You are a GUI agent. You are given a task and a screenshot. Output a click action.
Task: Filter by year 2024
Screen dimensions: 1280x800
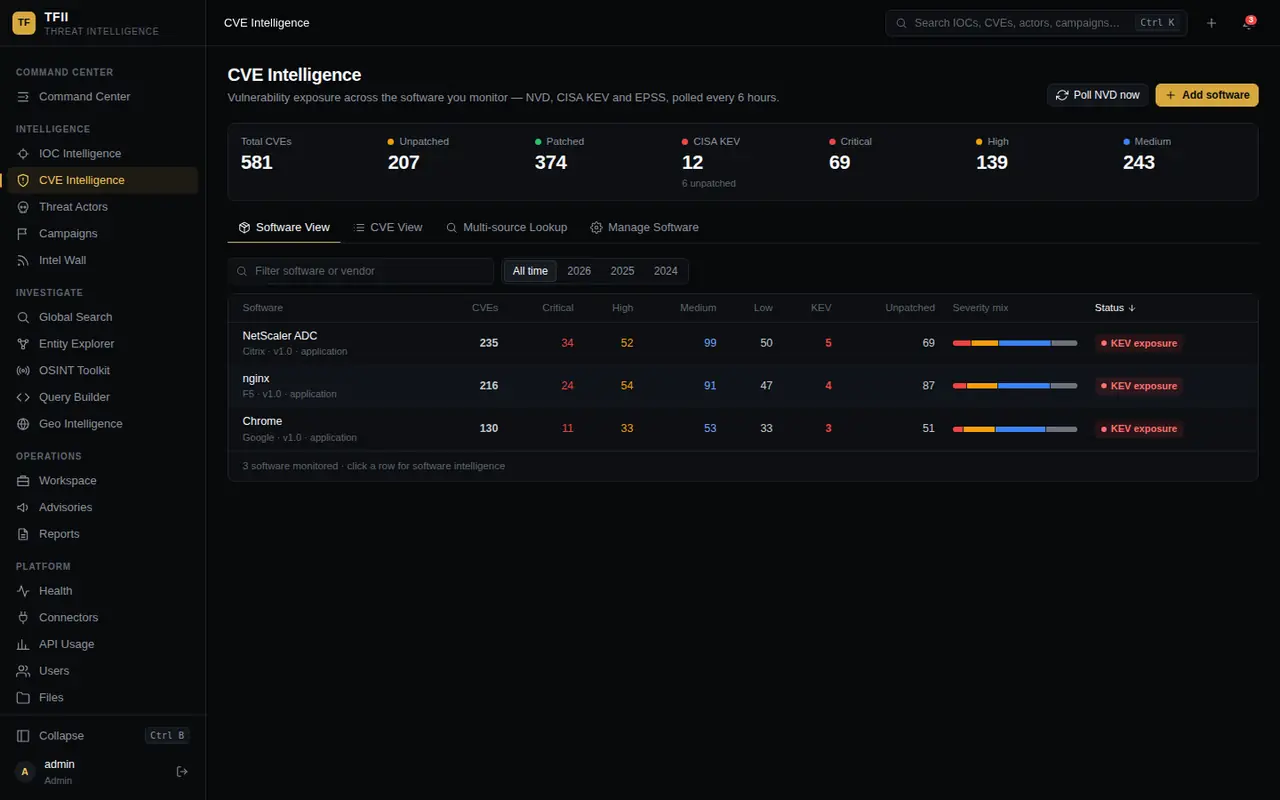(666, 271)
